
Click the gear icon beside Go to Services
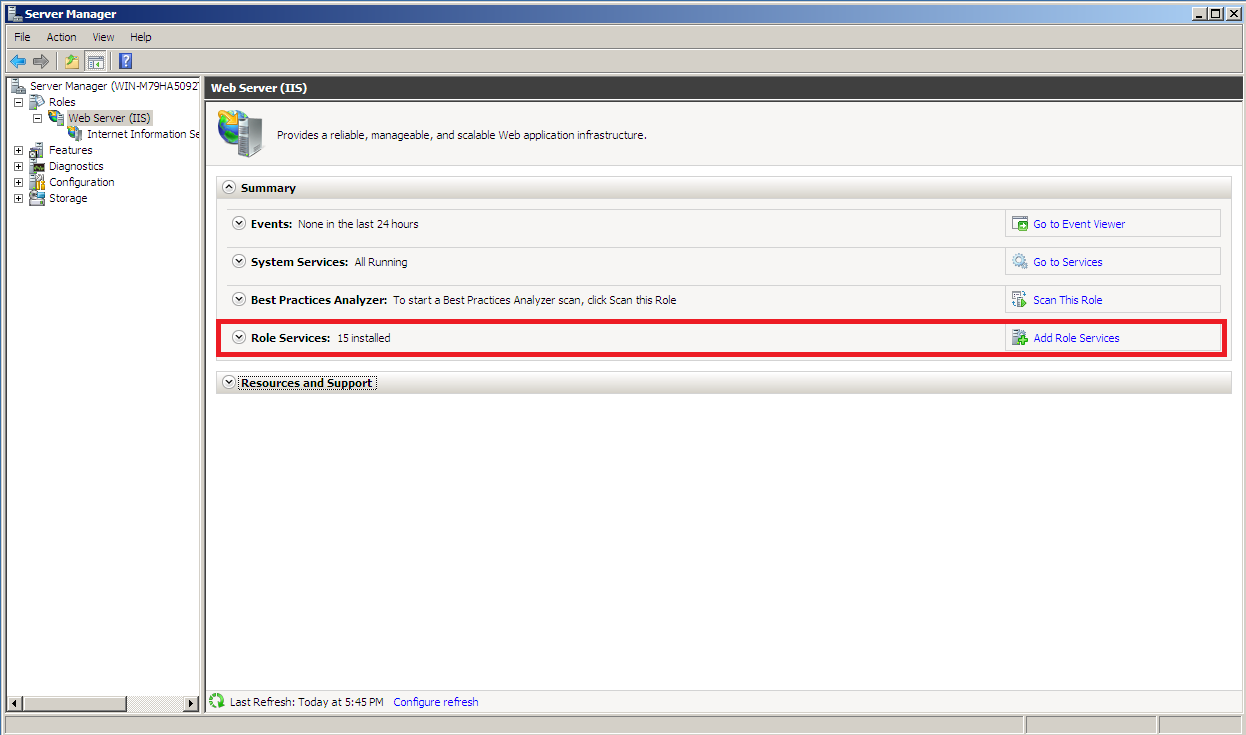coord(1019,262)
